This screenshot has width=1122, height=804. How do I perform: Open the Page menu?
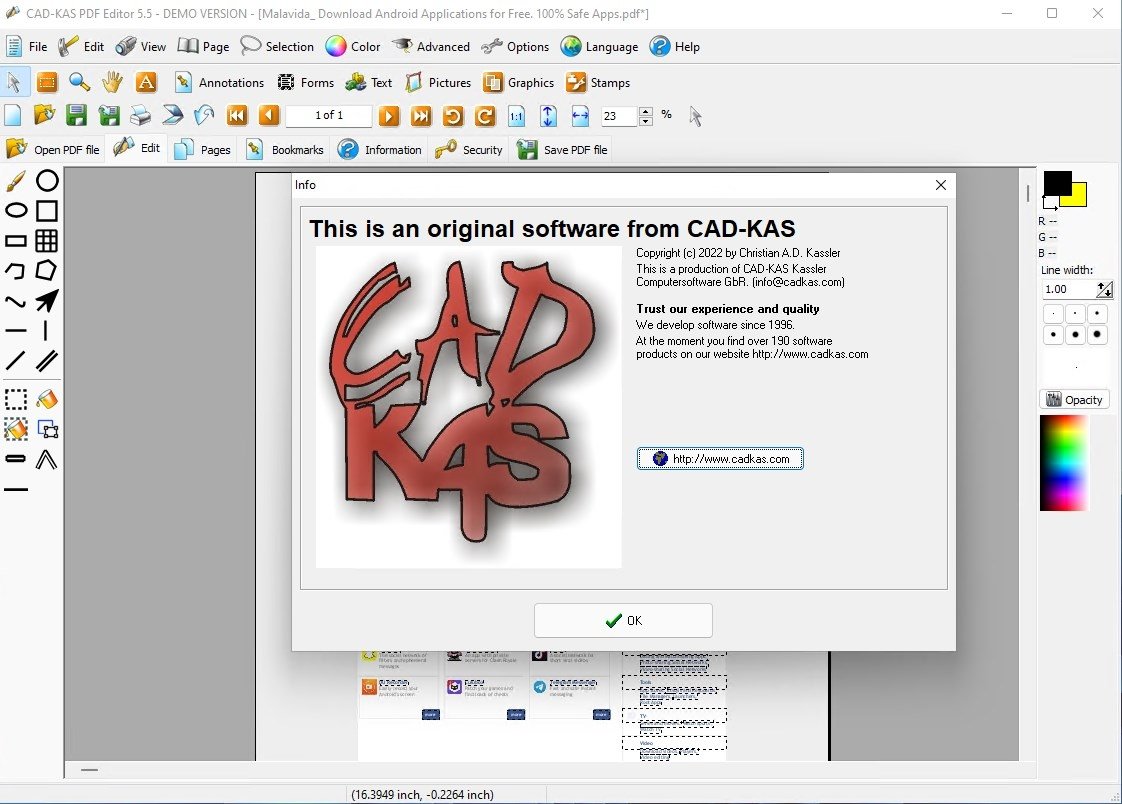click(203, 46)
